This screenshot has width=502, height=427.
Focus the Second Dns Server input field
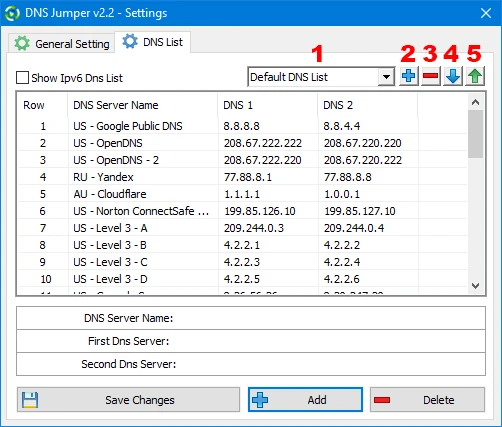[251, 364]
